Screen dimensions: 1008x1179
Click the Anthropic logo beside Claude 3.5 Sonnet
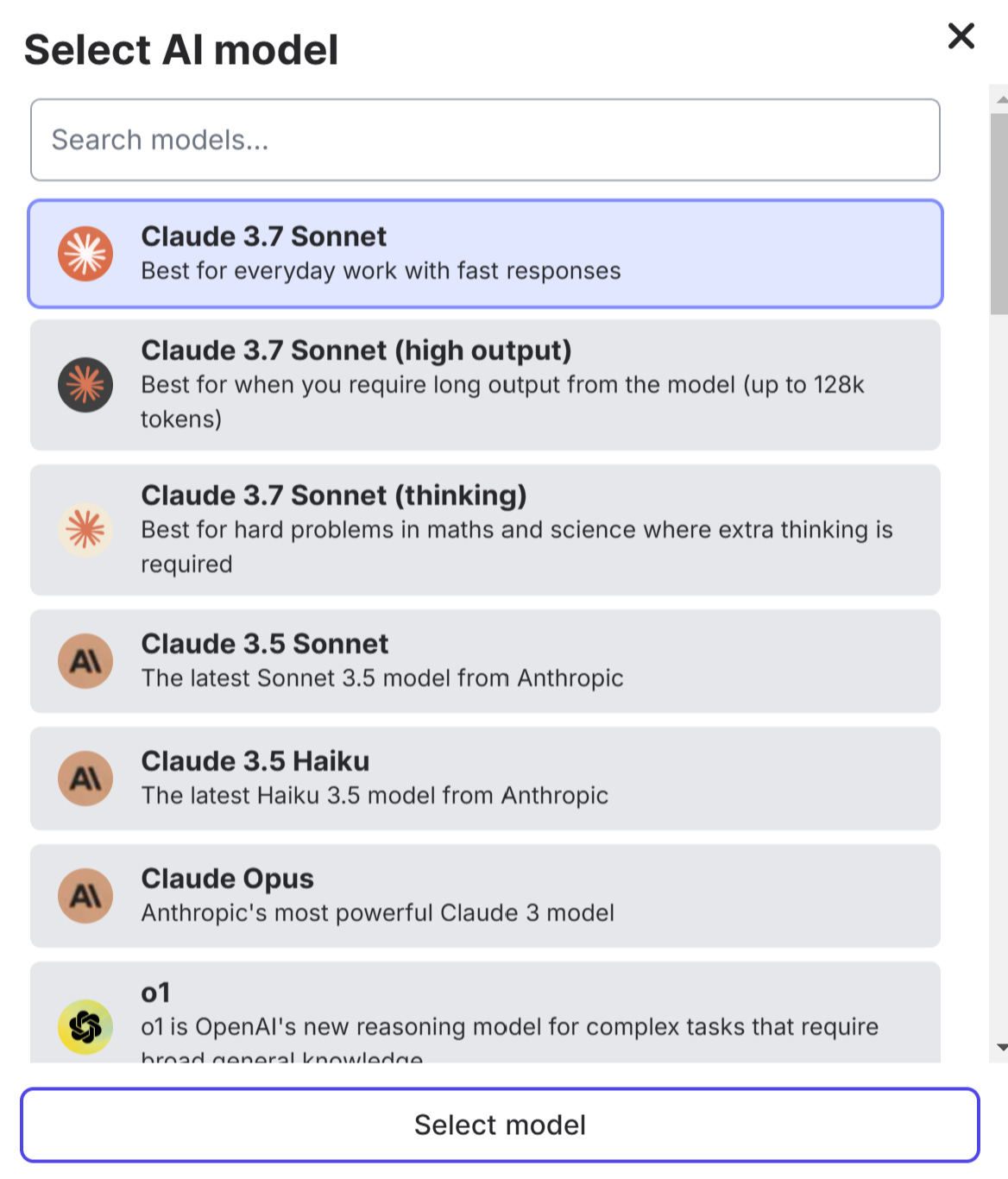[x=85, y=660]
